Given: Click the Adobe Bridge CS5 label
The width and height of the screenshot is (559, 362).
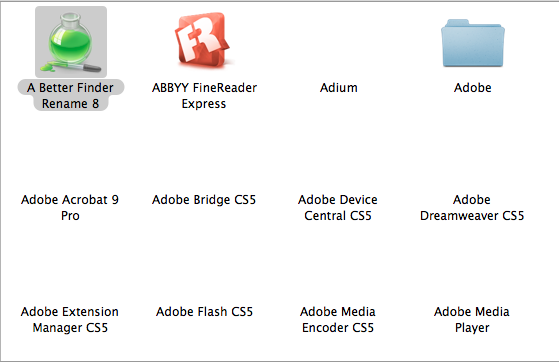Looking at the screenshot, I should tap(204, 199).
